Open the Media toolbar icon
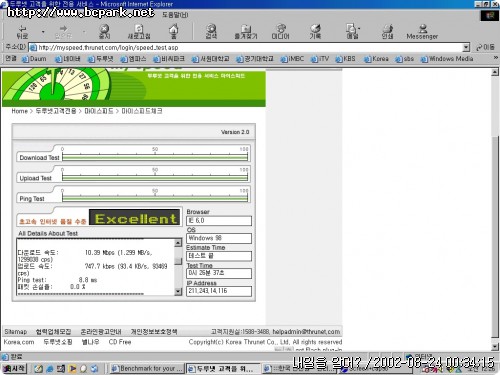This screenshot has height=375, width=500. (280, 32)
